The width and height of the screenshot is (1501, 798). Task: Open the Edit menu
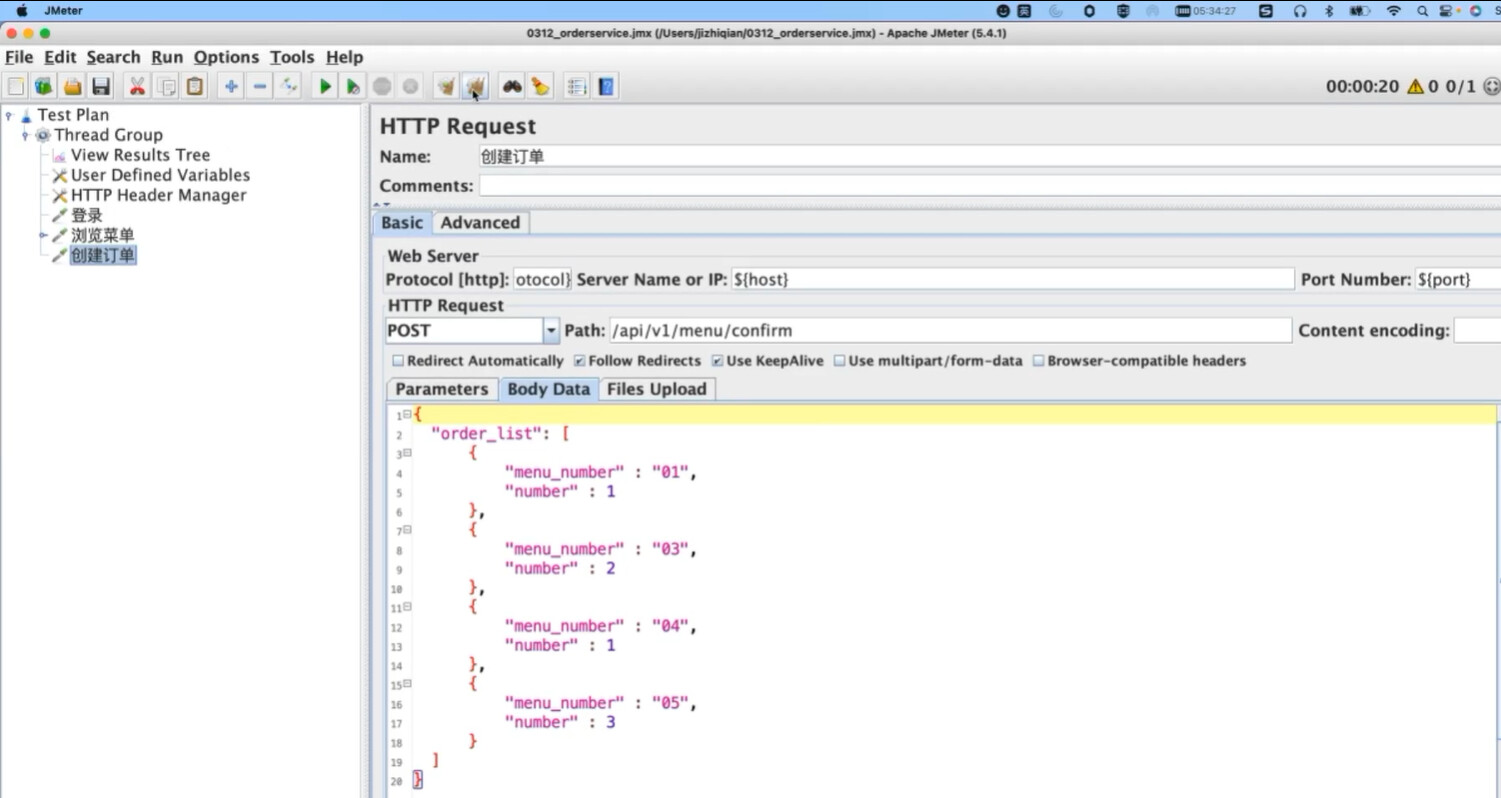tap(60, 58)
